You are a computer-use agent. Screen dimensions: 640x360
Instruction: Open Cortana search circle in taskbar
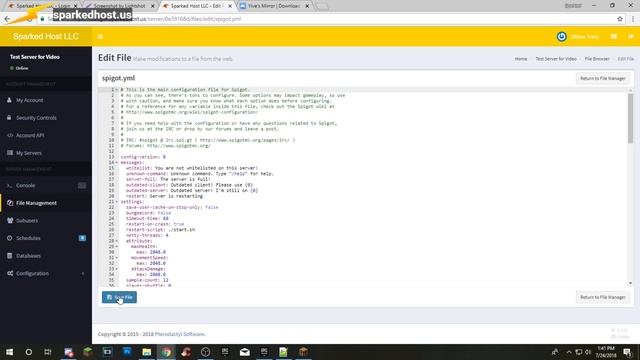pyautogui.click(x=29, y=352)
